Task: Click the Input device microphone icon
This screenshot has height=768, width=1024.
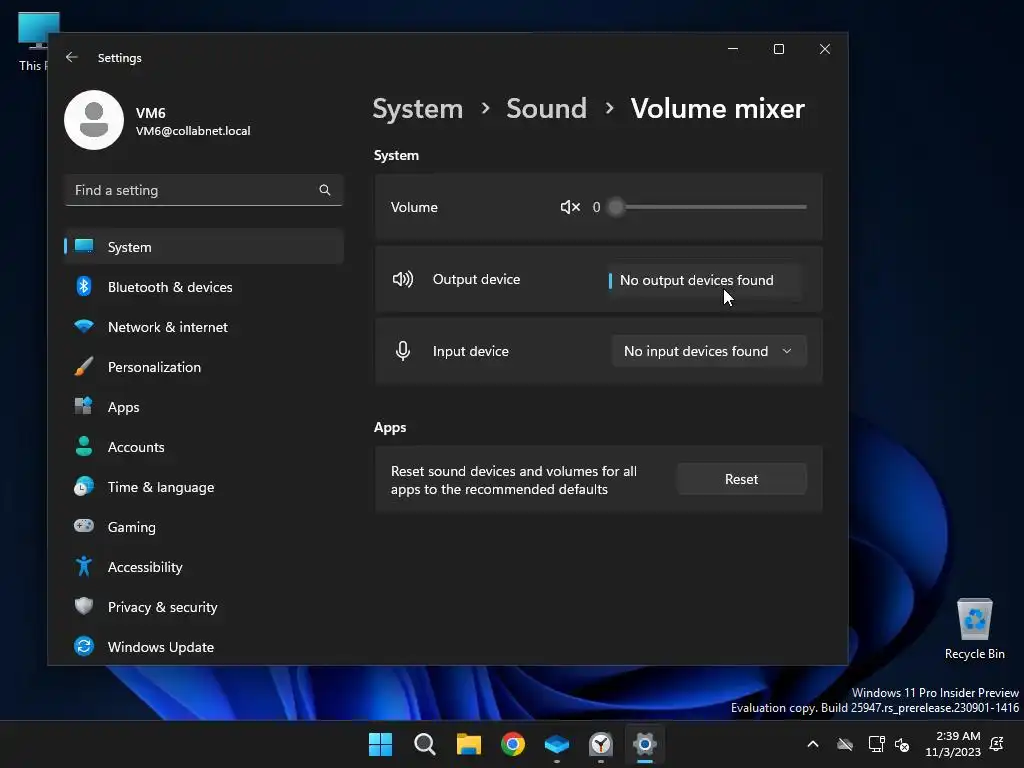Action: point(403,351)
